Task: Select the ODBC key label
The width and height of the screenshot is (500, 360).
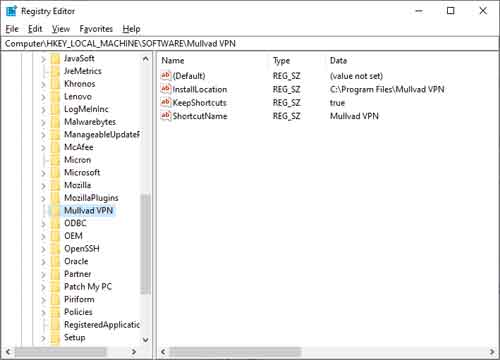Action: (x=75, y=223)
